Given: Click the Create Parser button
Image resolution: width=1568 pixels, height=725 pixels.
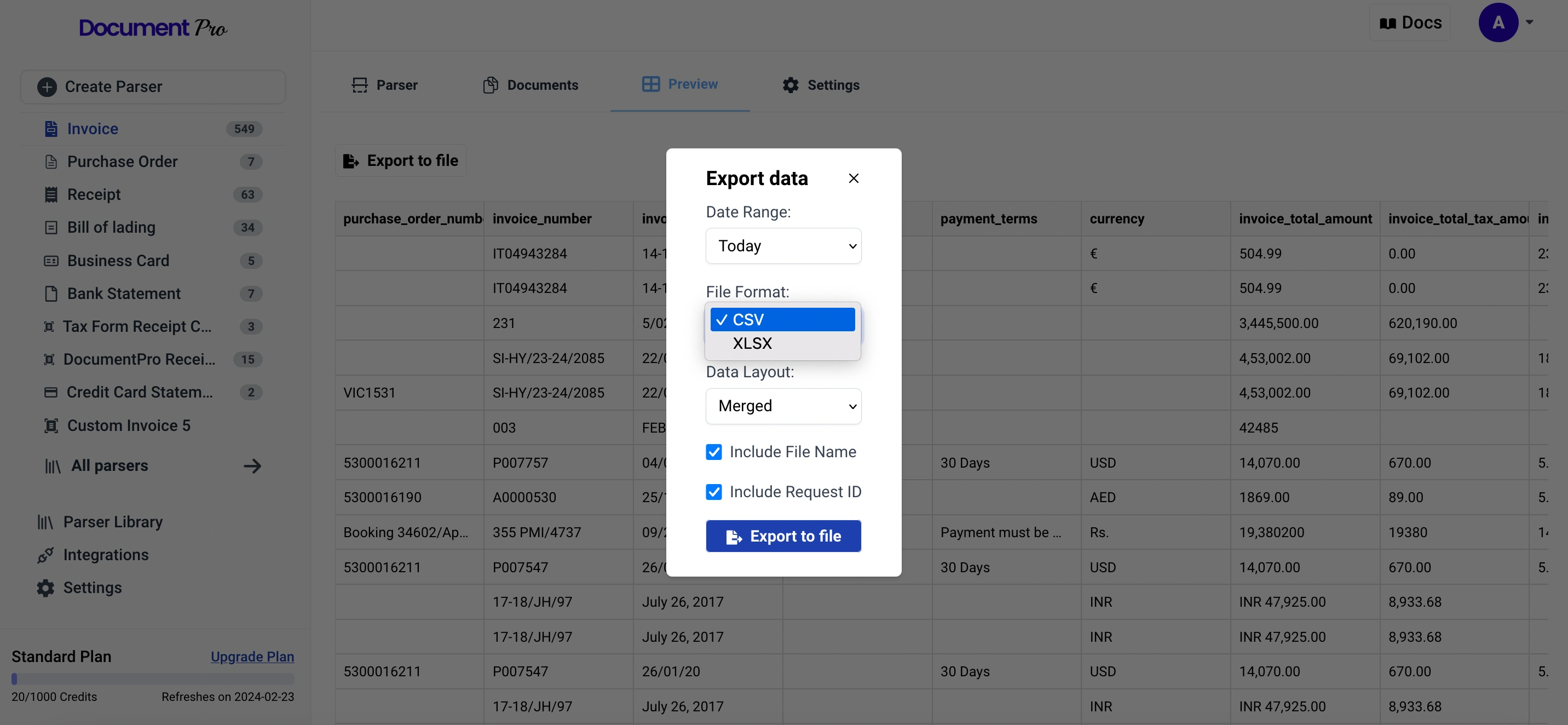Looking at the screenshot, I should tap(153, 87).
